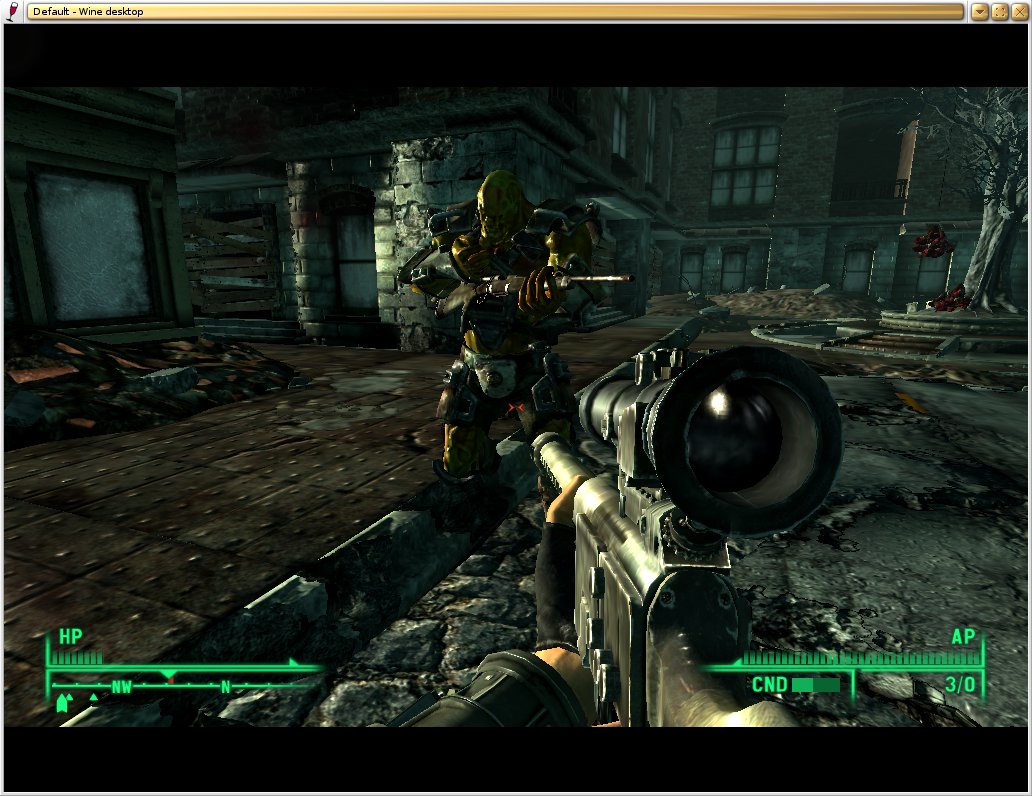
Task: Click the red crosshair reticle
Action: (x=516, y=409)
